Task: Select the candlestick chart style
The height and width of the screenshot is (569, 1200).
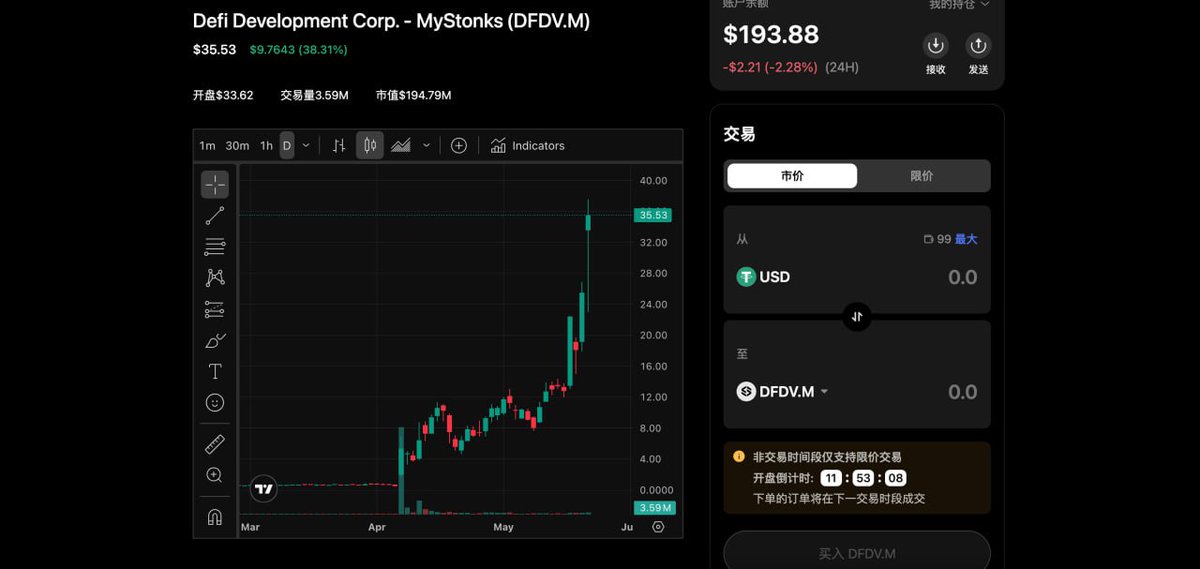Action: [370, 146]
